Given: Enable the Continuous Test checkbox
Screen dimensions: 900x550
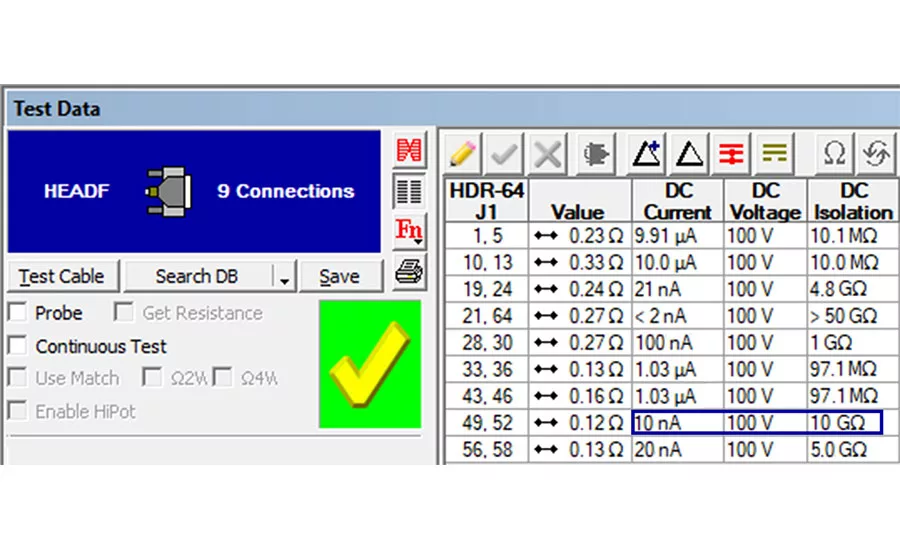Looking at the screenshot, I should (18, 346).
